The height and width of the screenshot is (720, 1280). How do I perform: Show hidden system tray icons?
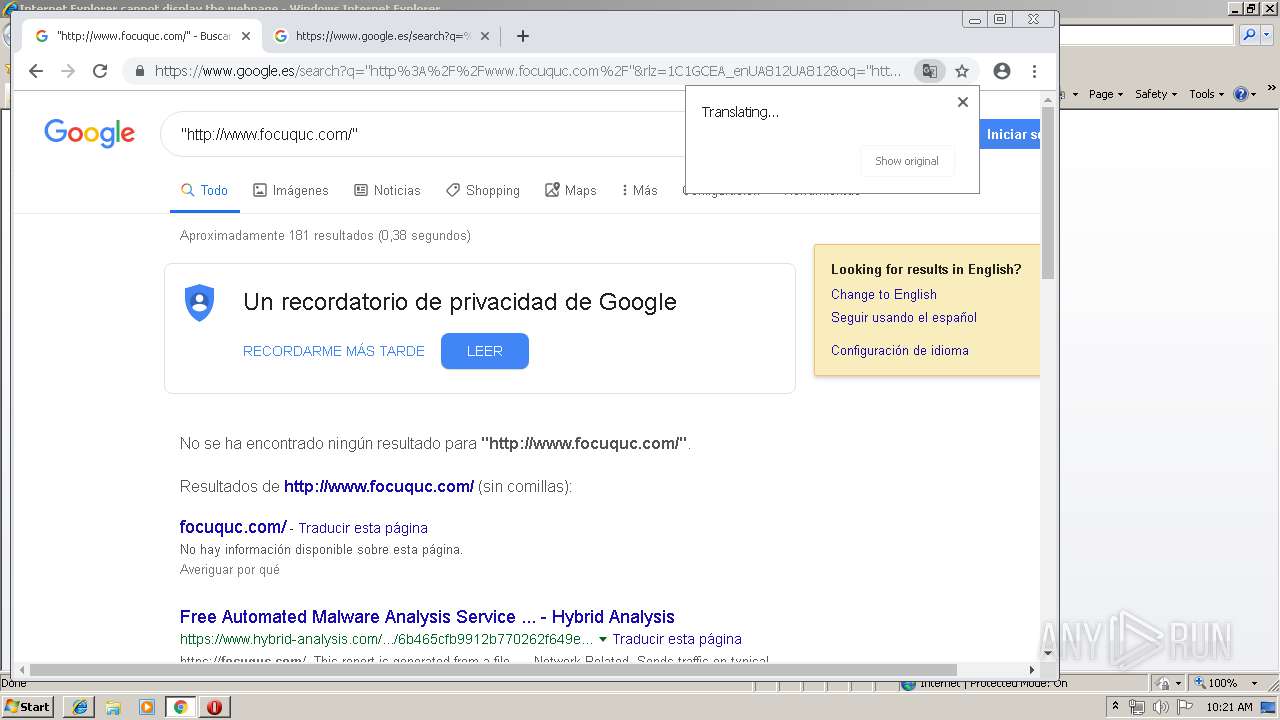(x=1115, y=707)
